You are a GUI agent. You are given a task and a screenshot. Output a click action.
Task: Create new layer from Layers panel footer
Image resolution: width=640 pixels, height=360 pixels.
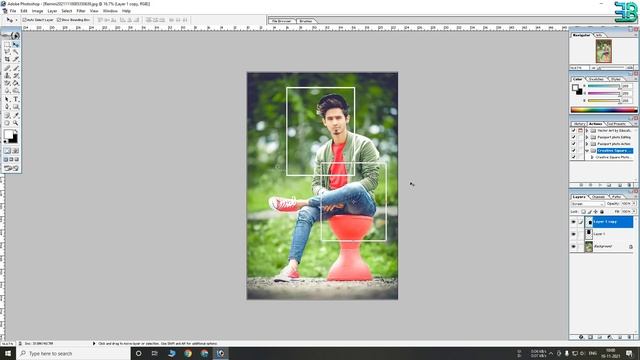[620, 337]
